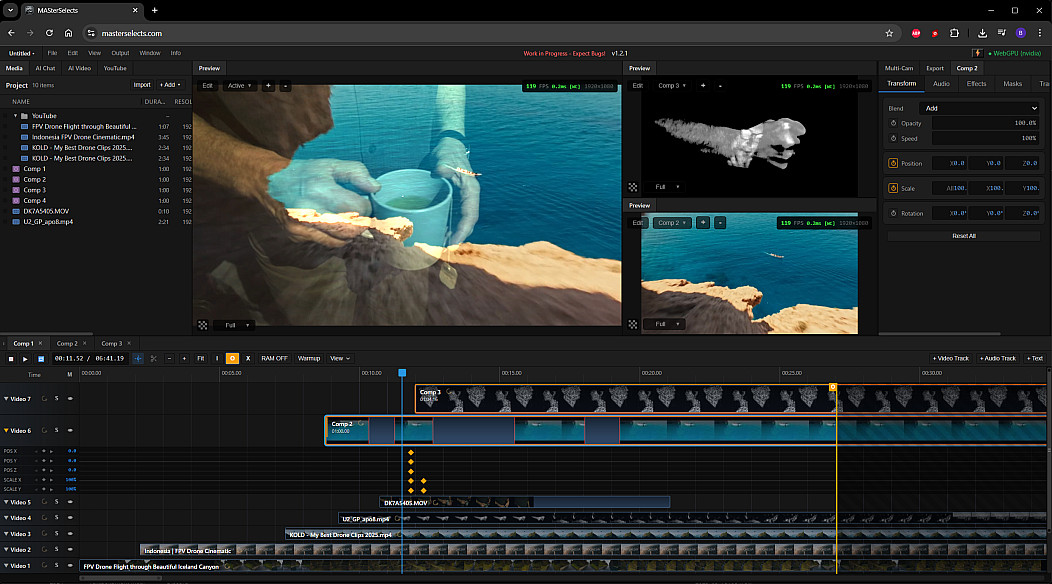Screen dimensions: 1052x584
Task: Click the orange marker on the timeline ruler
Action: 832,386
